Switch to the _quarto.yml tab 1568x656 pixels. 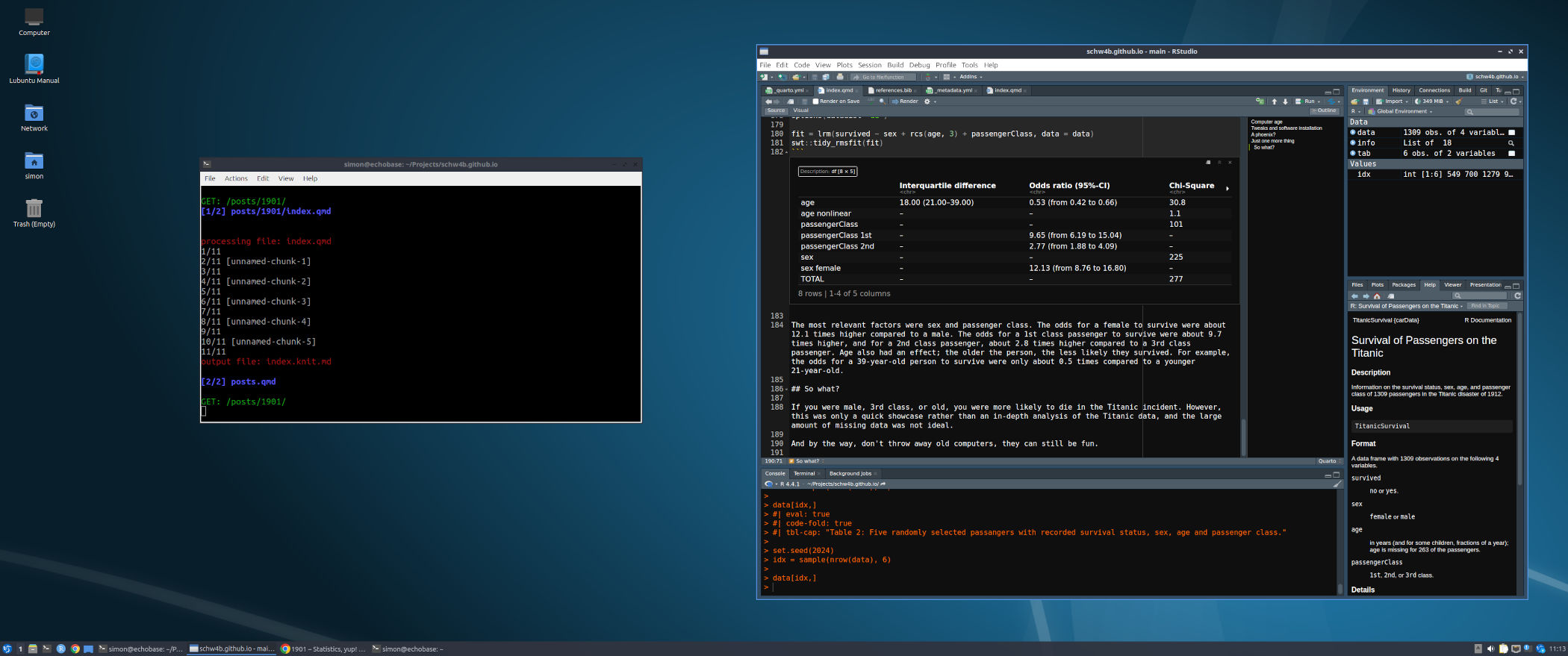coord(788,90)
